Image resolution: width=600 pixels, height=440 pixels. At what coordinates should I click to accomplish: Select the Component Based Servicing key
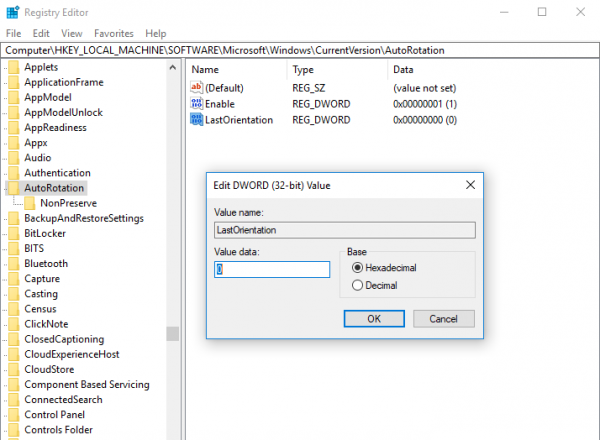[87, 385]
